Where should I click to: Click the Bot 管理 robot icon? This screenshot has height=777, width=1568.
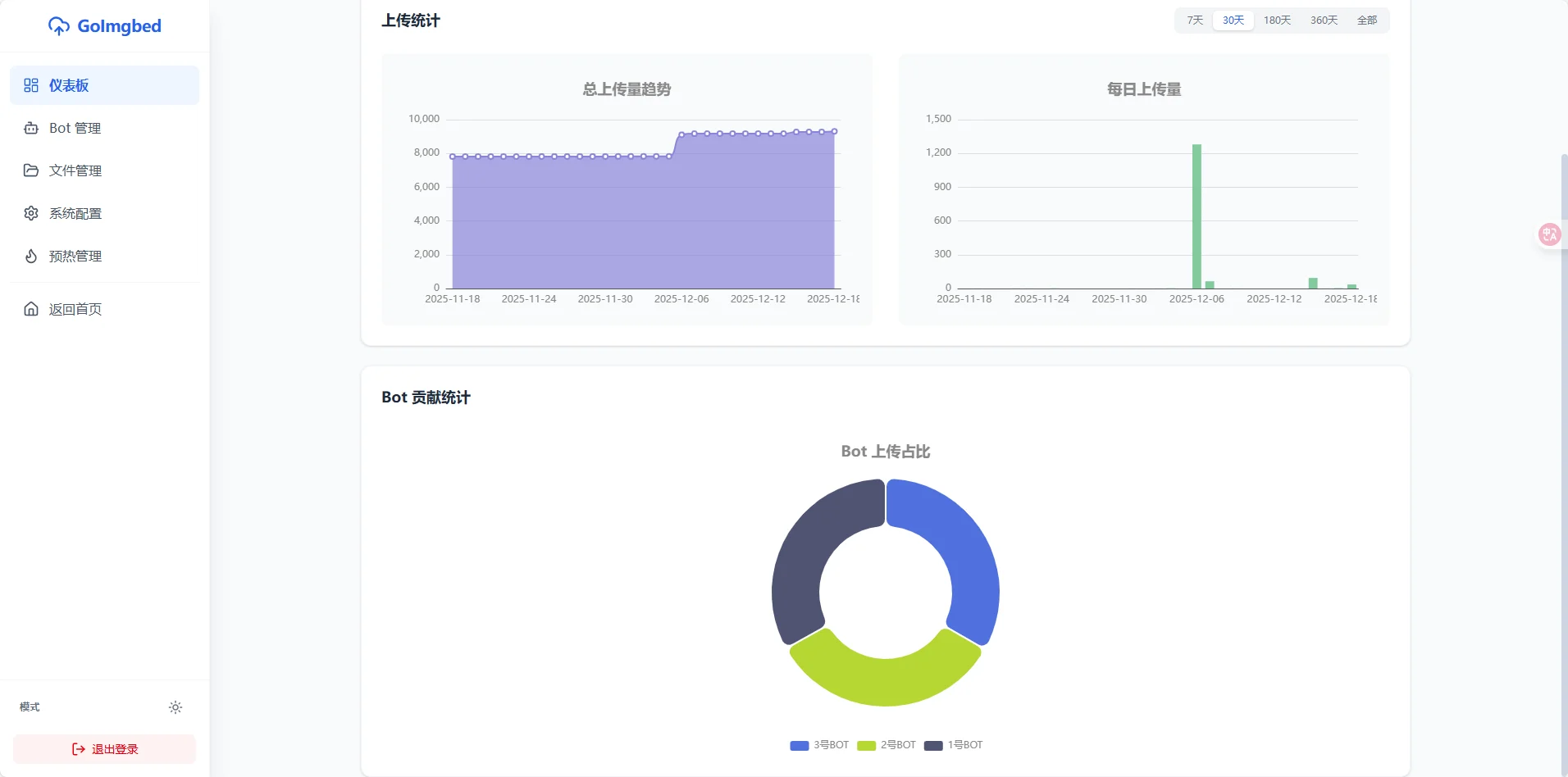pyautogui.click(x=31, y=128)
